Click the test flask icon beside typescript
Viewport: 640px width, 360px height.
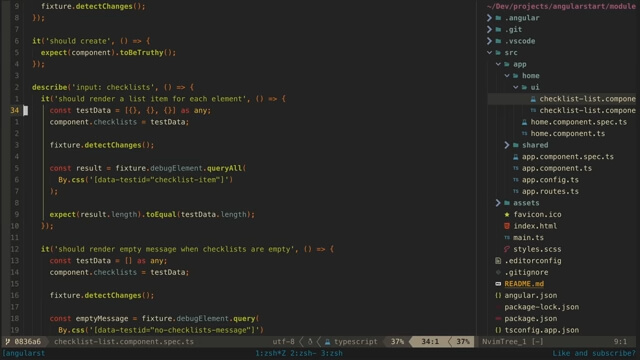coord(327,342)
